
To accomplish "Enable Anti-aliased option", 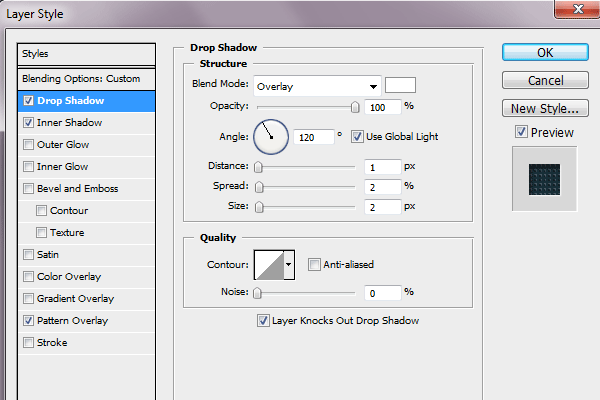I will click(x=314, y=265).
